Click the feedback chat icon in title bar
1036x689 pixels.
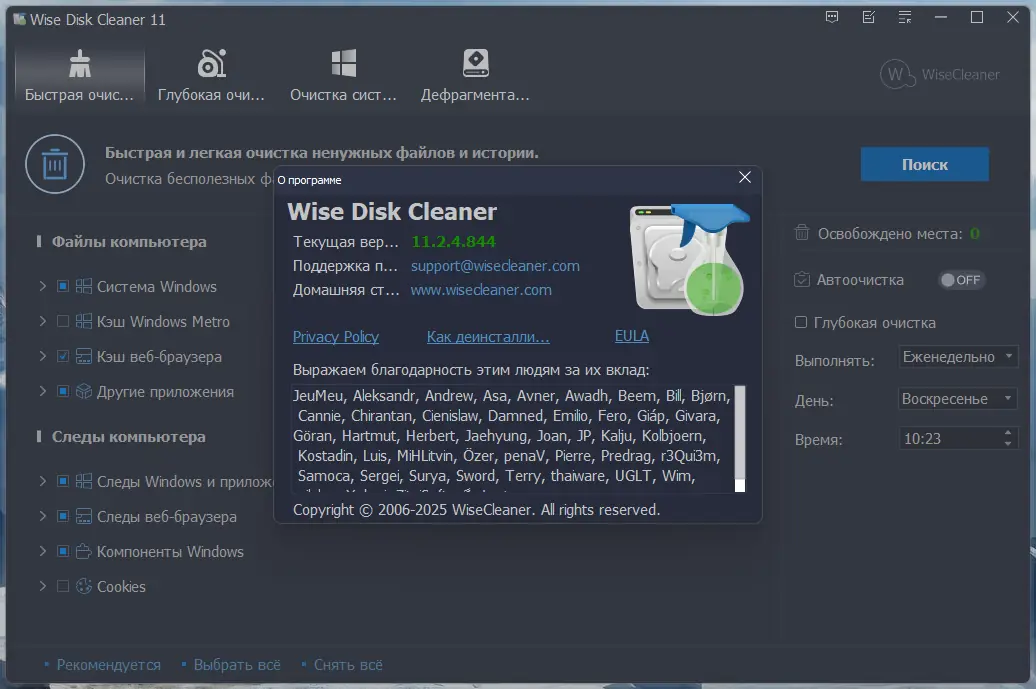pos(832,18)
